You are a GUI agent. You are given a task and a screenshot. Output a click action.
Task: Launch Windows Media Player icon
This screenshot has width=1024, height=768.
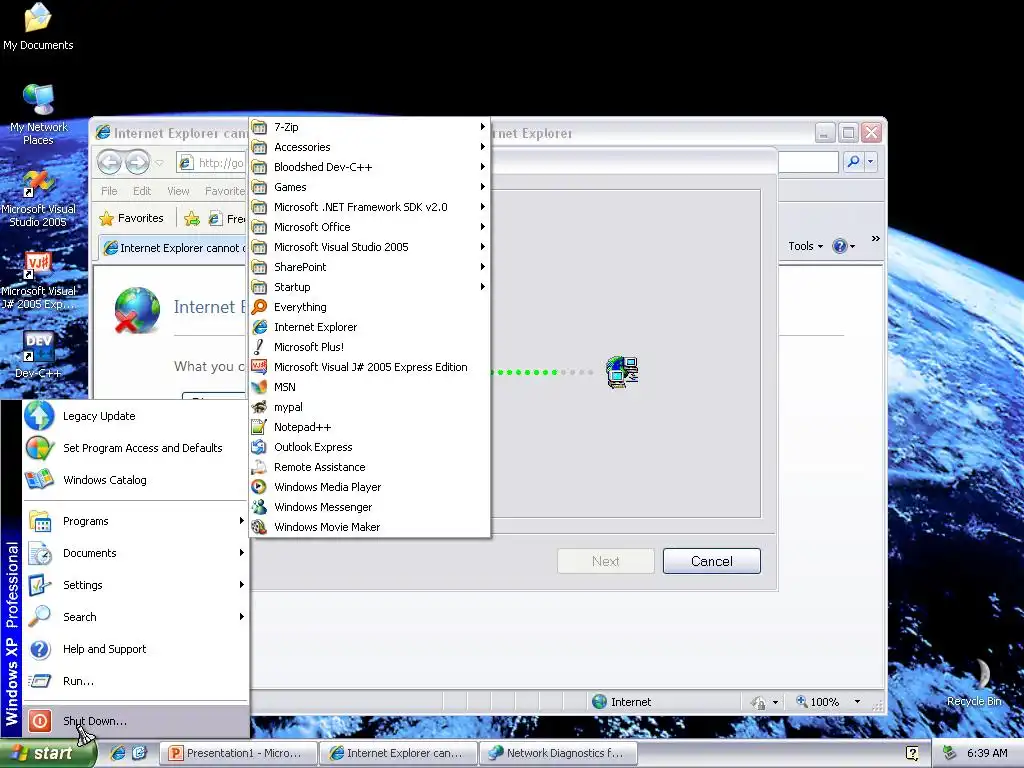[x=259, y=487]
